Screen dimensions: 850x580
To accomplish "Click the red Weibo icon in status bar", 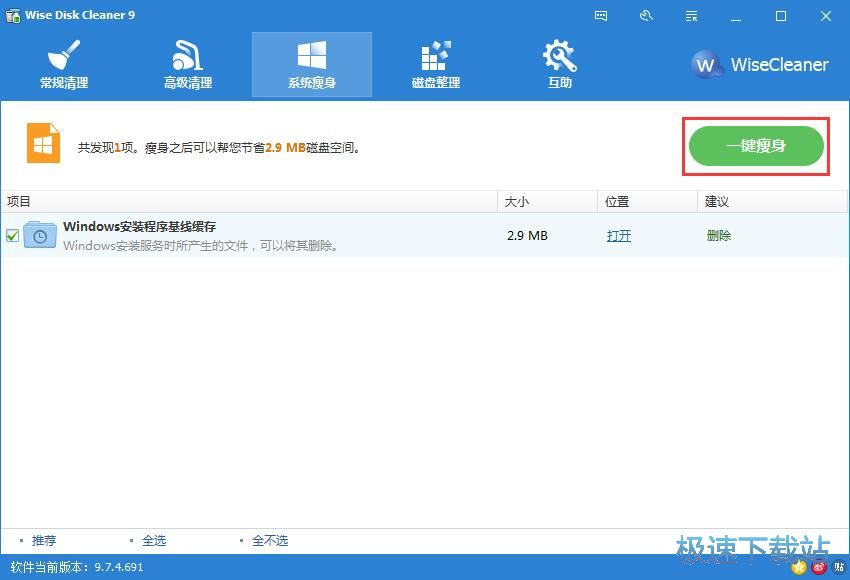I will [819, 568].
